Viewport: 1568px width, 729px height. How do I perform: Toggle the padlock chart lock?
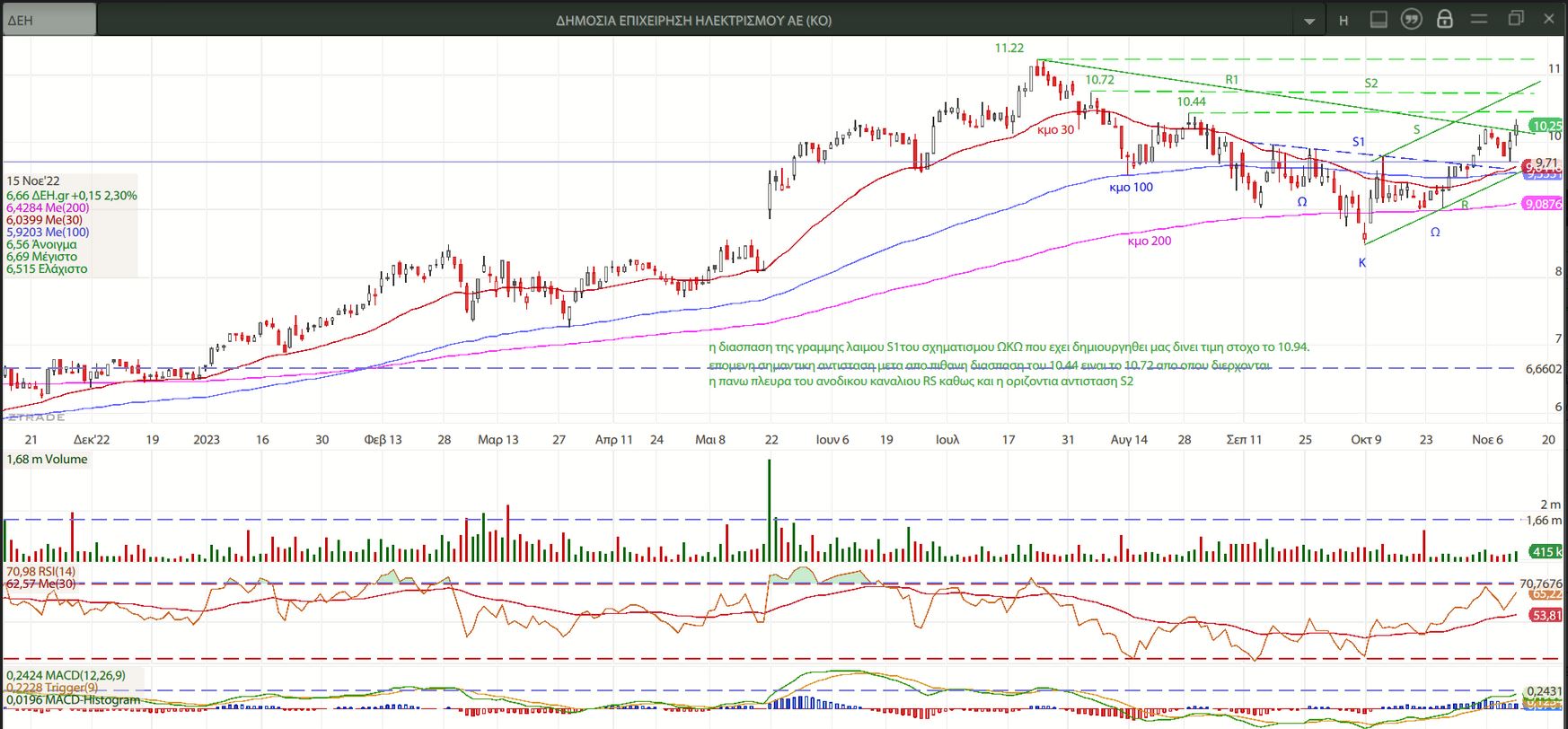[1444, 20]
